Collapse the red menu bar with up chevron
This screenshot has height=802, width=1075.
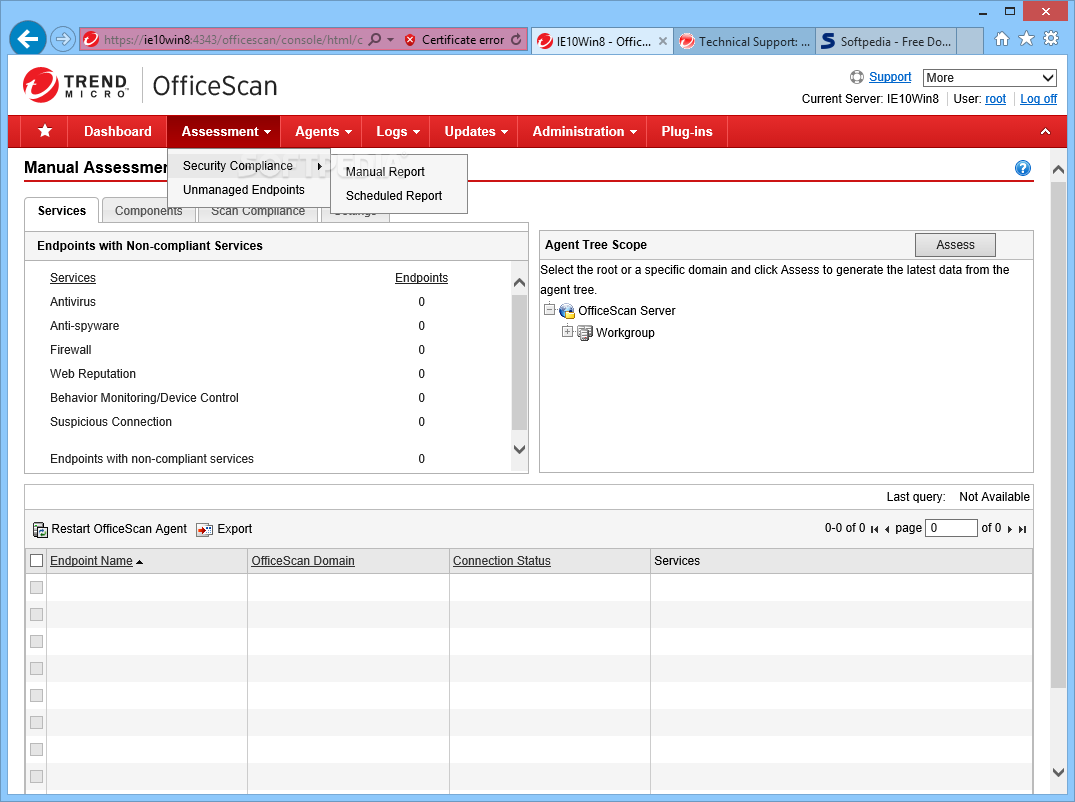pos(1045,132)
